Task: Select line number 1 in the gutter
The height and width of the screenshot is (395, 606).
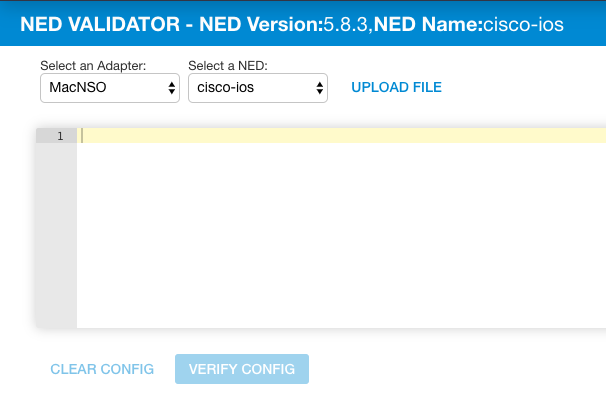Action: pos(60,136)
